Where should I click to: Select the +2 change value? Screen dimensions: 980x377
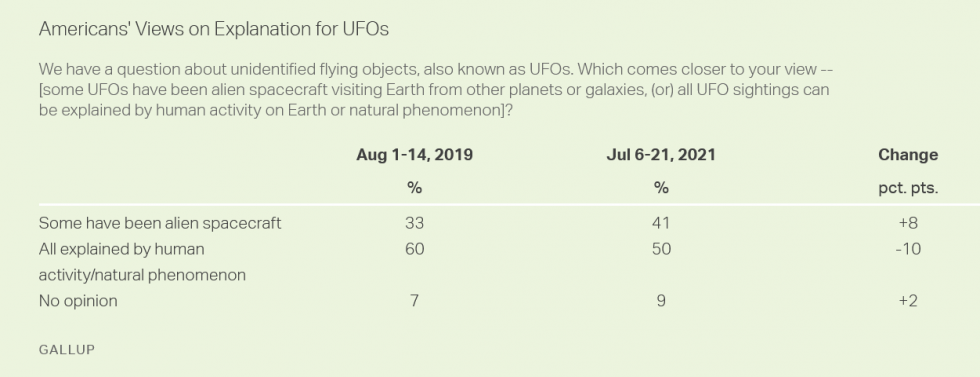point(908,301)
